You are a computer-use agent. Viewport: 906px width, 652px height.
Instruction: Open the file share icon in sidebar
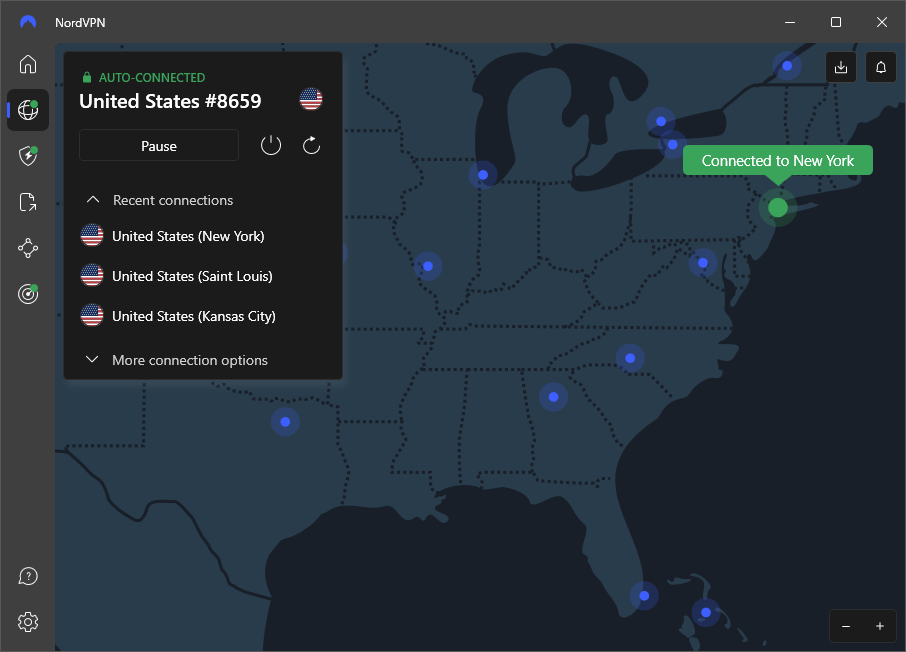[28, 202]
